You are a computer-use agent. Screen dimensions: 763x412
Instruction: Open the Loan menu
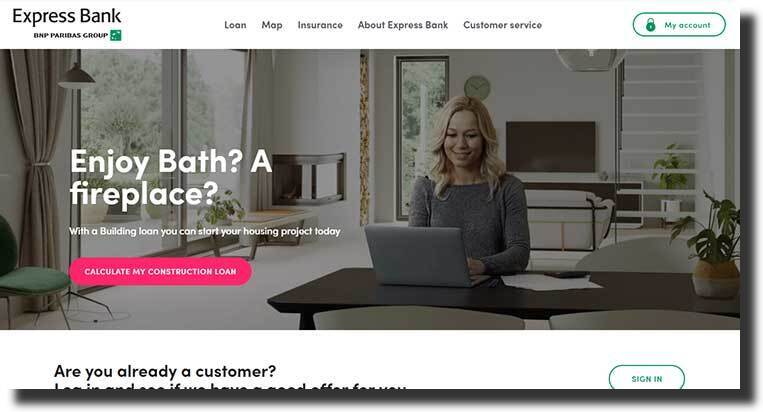[235, 25]
